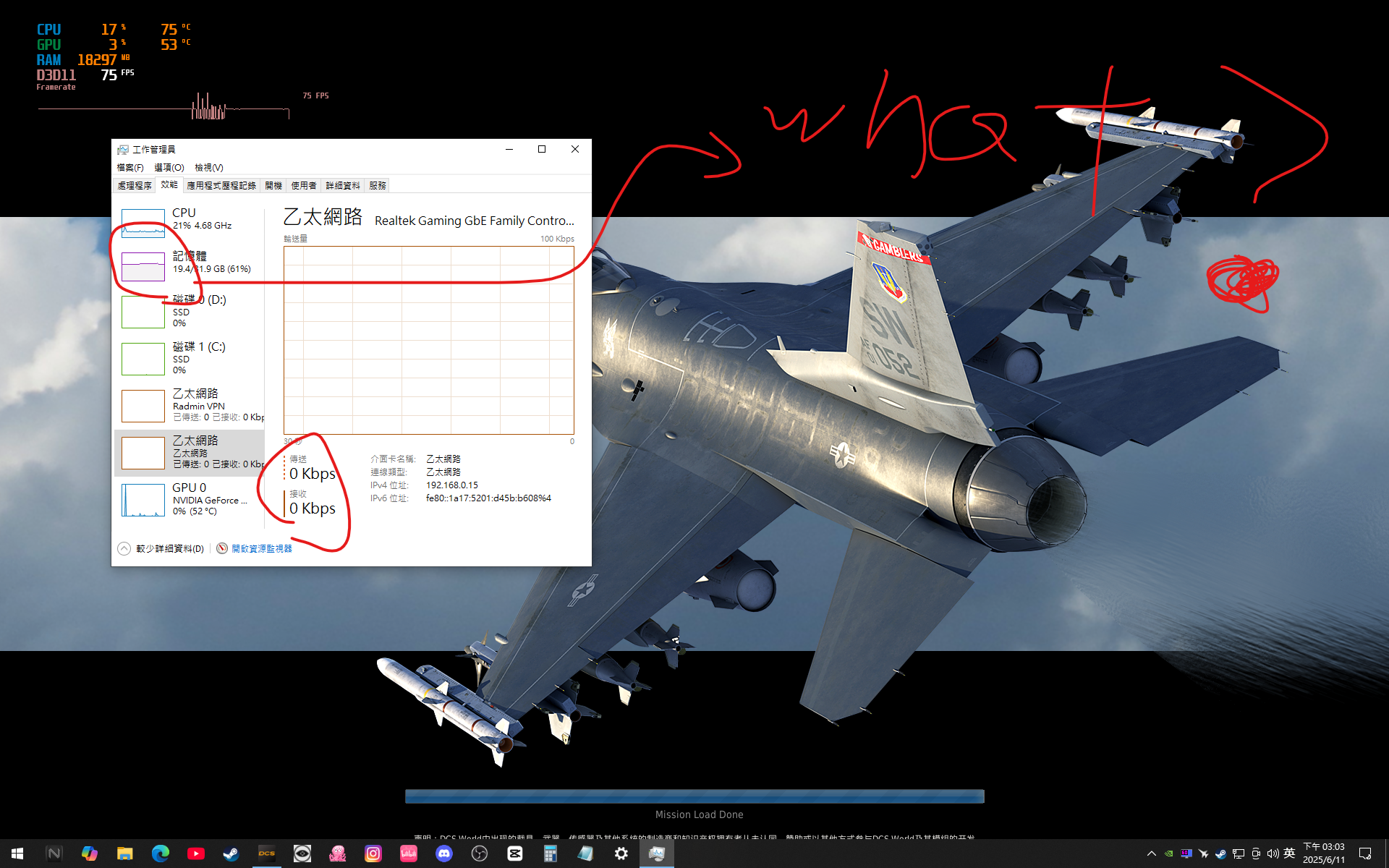This screenshot has height=868, width=1389.
Task: Click the 接收 0 Kbps value
Action: click(x=313, y=509)
